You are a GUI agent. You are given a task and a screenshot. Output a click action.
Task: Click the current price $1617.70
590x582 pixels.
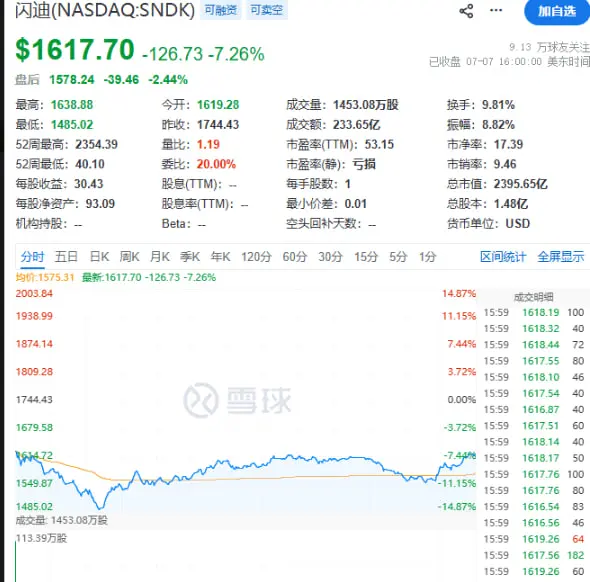(x=75, y=50)
